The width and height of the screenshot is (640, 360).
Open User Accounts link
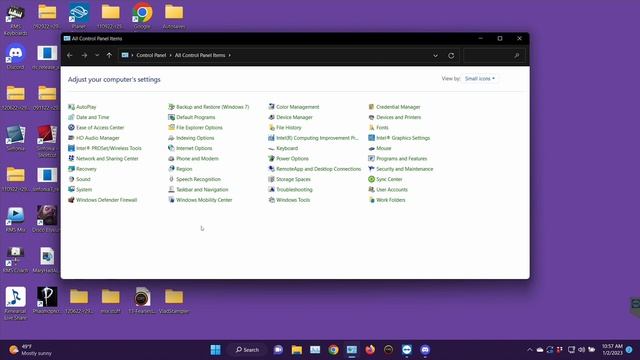click(392, 189)
